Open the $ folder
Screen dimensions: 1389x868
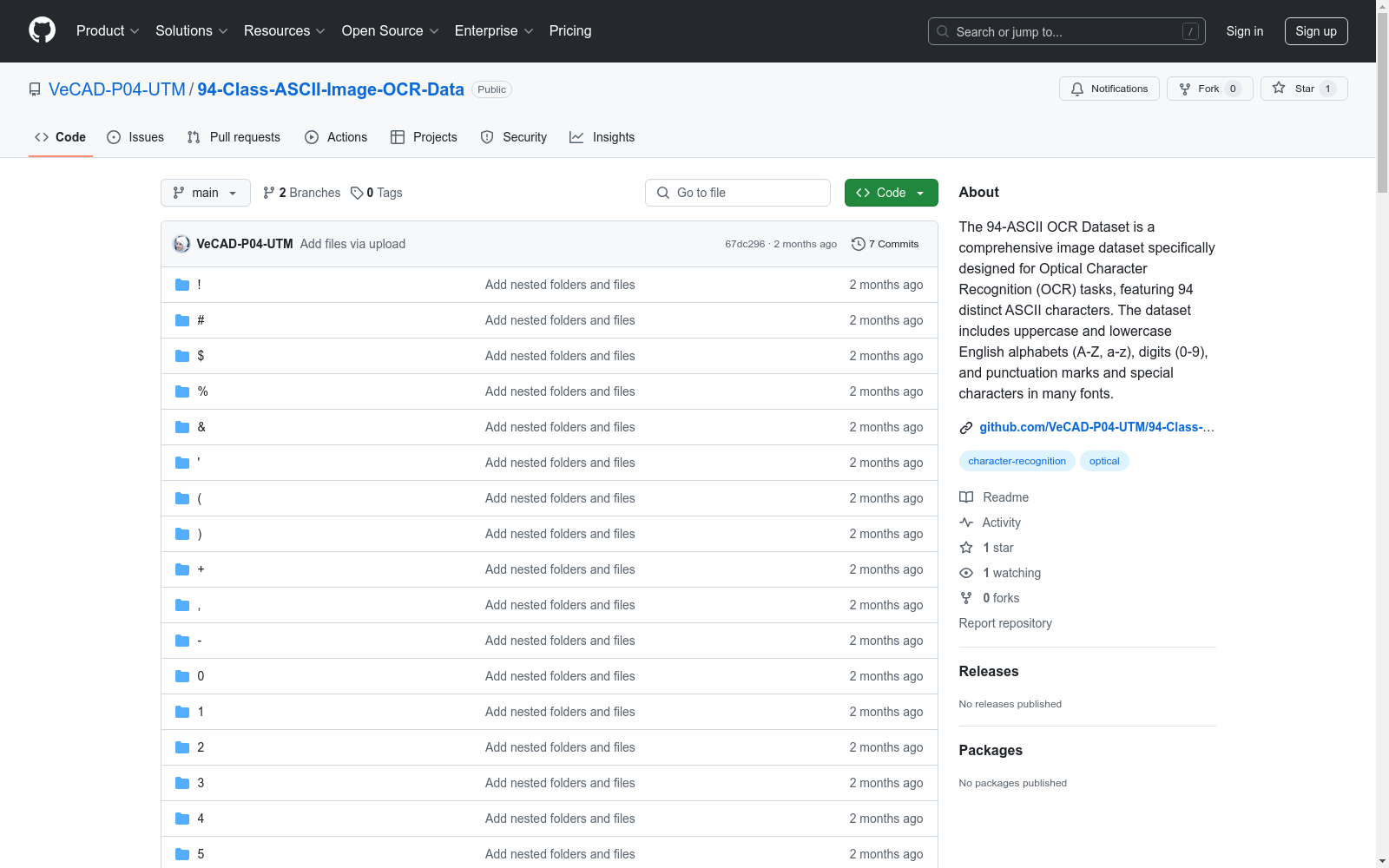pos(201,356)
